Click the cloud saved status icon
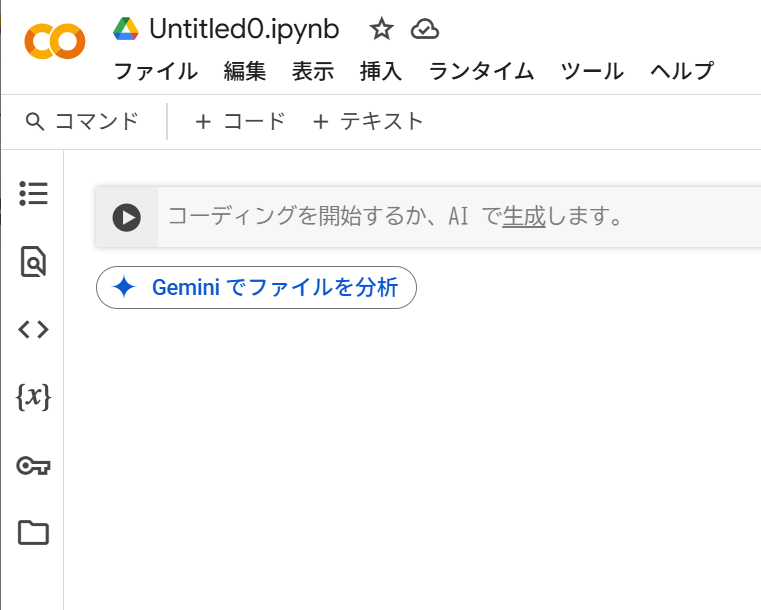The width and height of the screenshot is (761, 610). [425, 29]
